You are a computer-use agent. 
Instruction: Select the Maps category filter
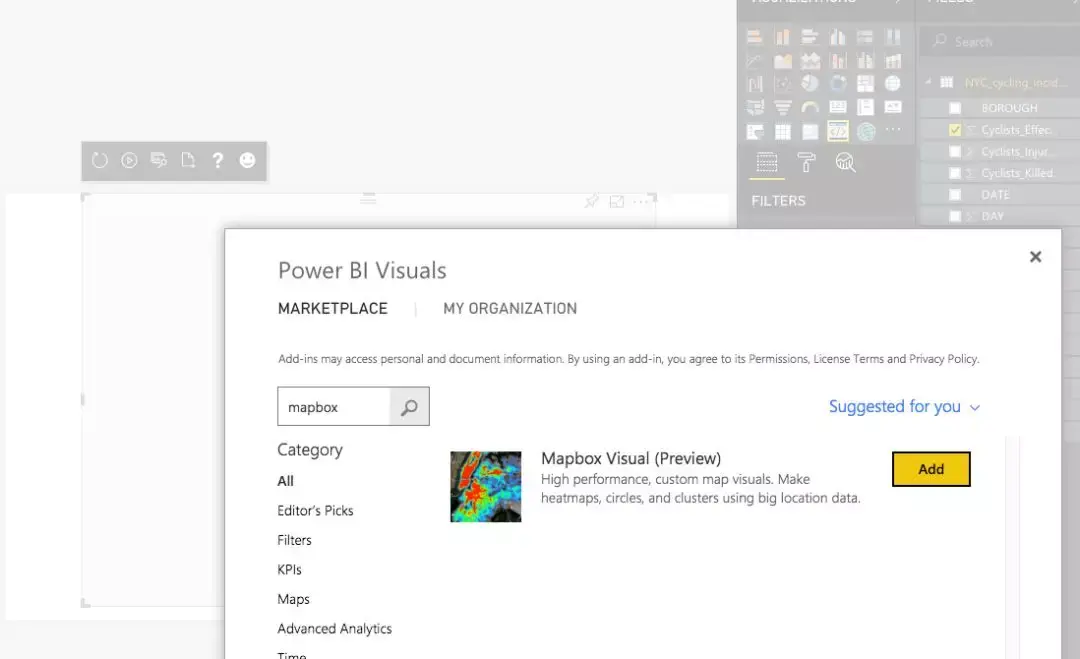pyautogui.click(x=293, y=599)
